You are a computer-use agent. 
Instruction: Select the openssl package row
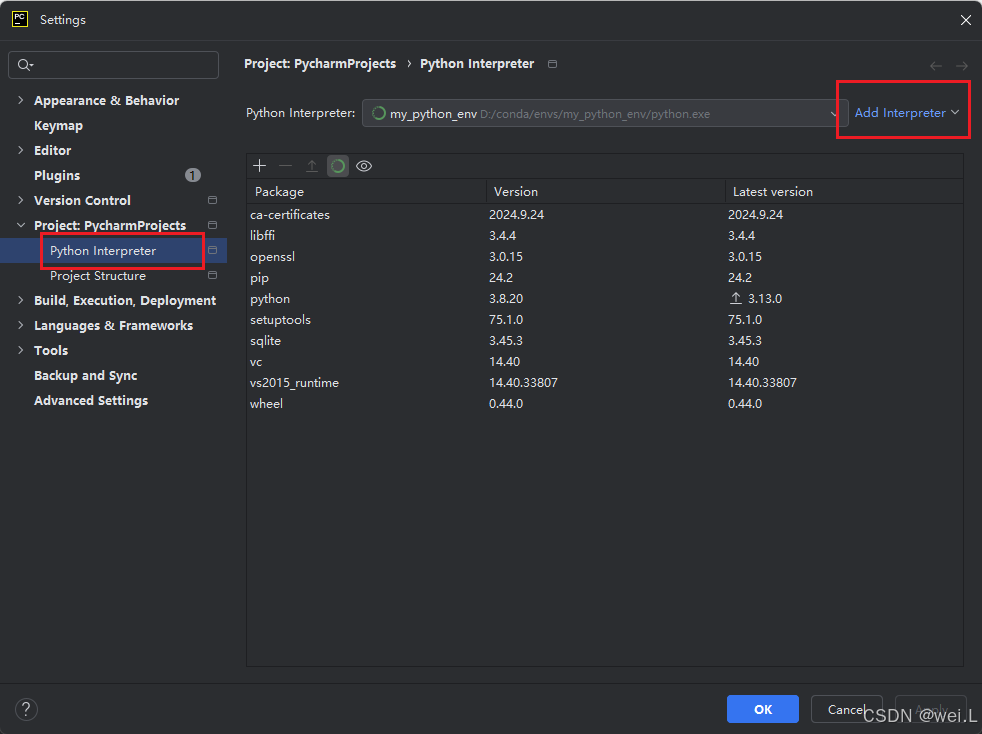click(x=605, y=257)
